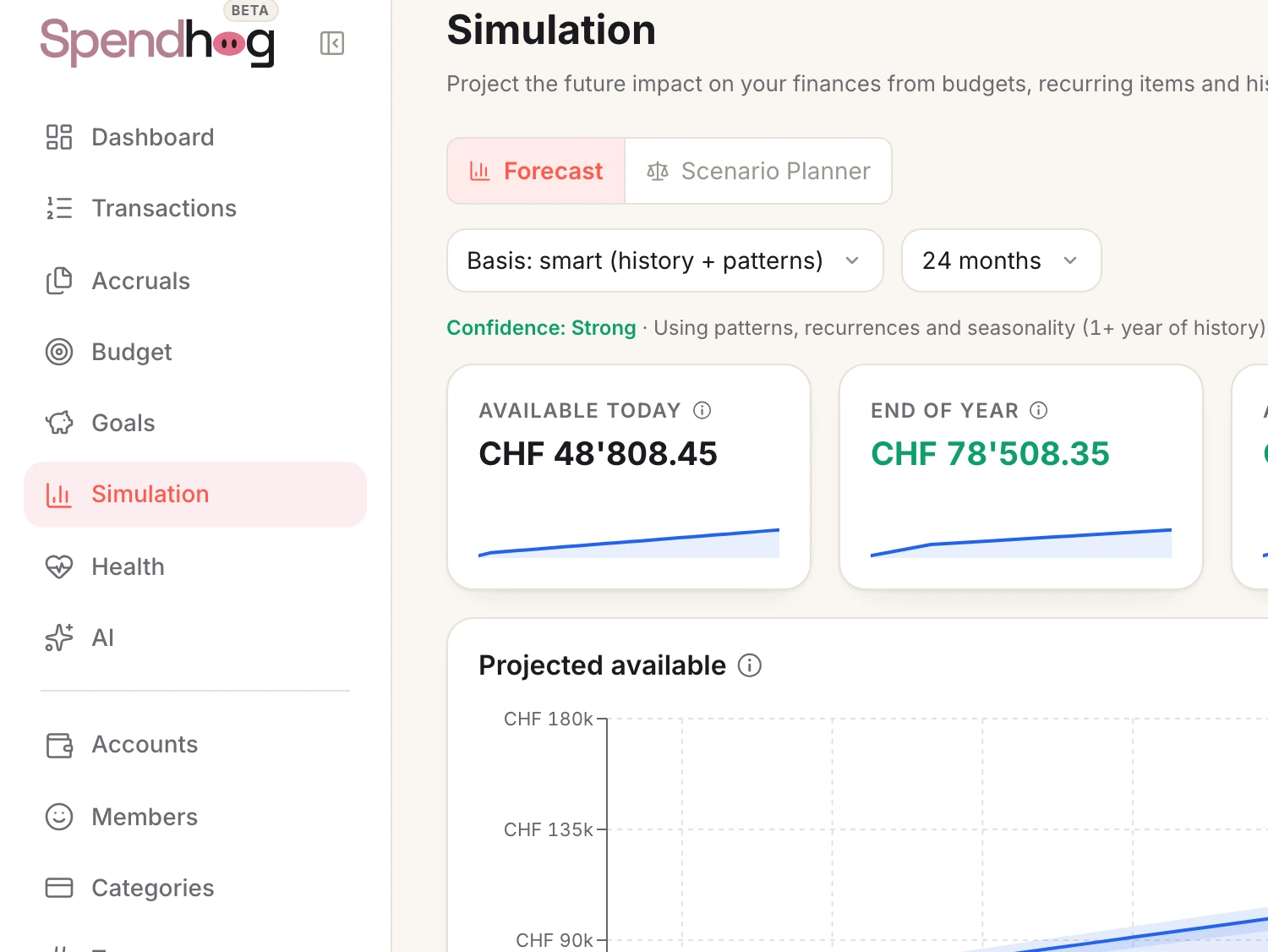
Task: Click the End of Year card sparkline
Action: tap(1021, 543)
